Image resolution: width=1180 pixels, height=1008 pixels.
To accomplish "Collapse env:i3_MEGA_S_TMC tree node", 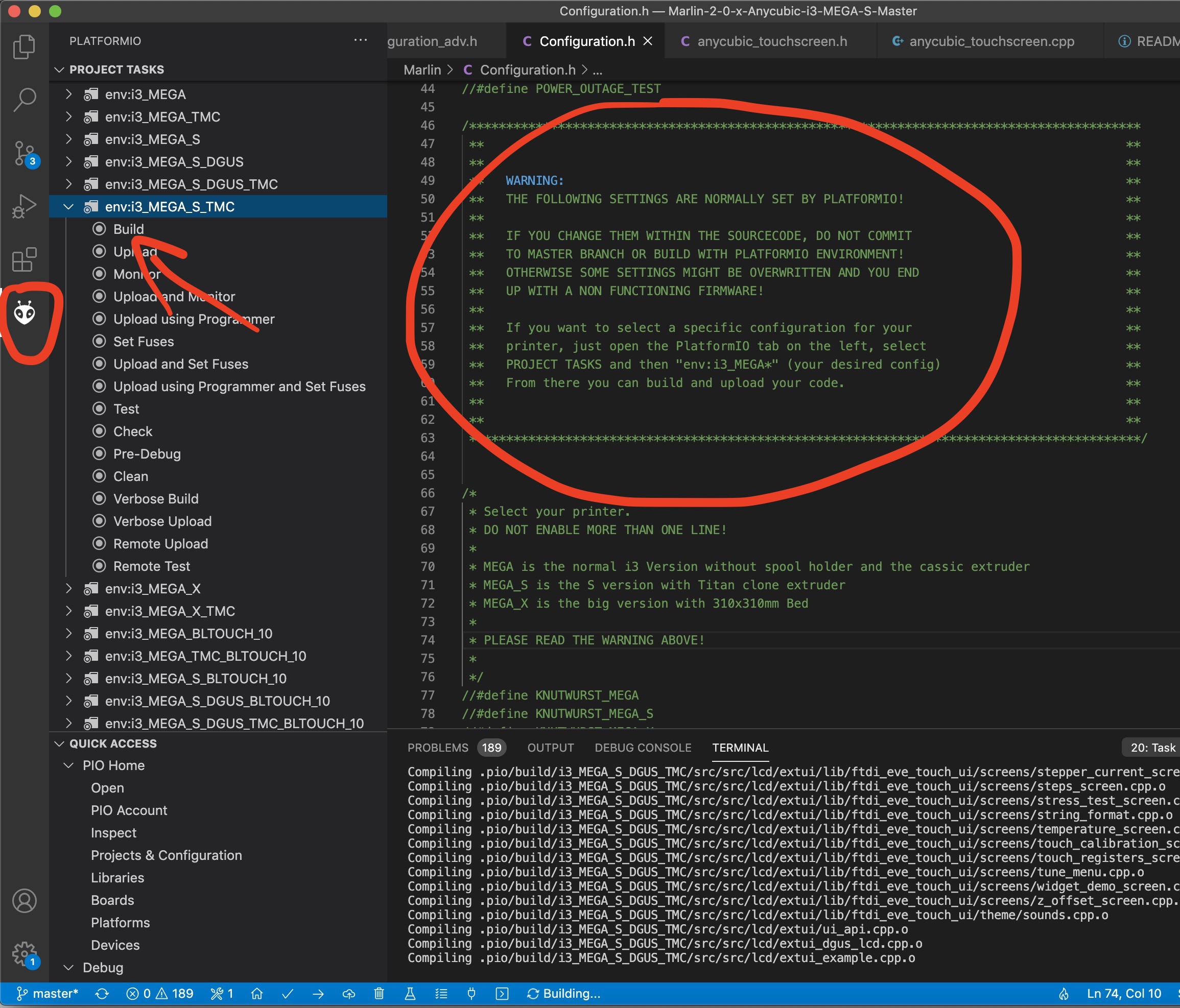I will coord(69,207).
